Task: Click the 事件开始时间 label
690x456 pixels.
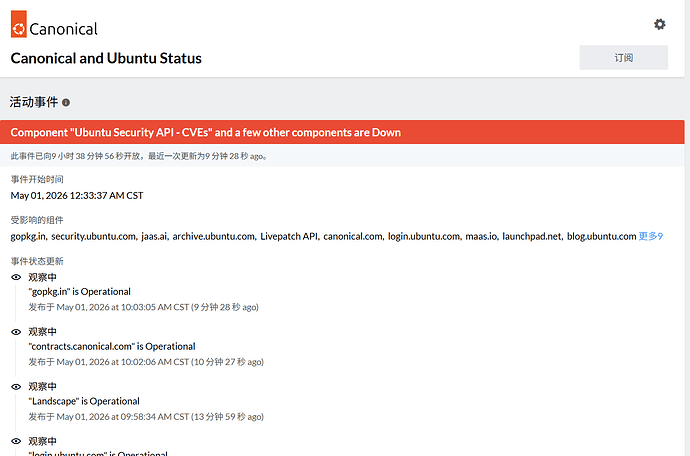Action: 37,179
